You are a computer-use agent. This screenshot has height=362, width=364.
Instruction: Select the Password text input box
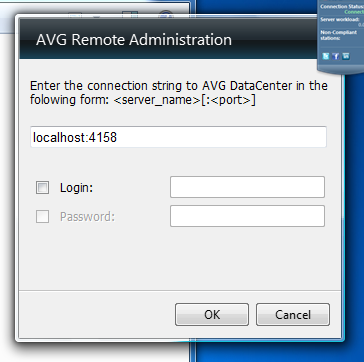247,216
